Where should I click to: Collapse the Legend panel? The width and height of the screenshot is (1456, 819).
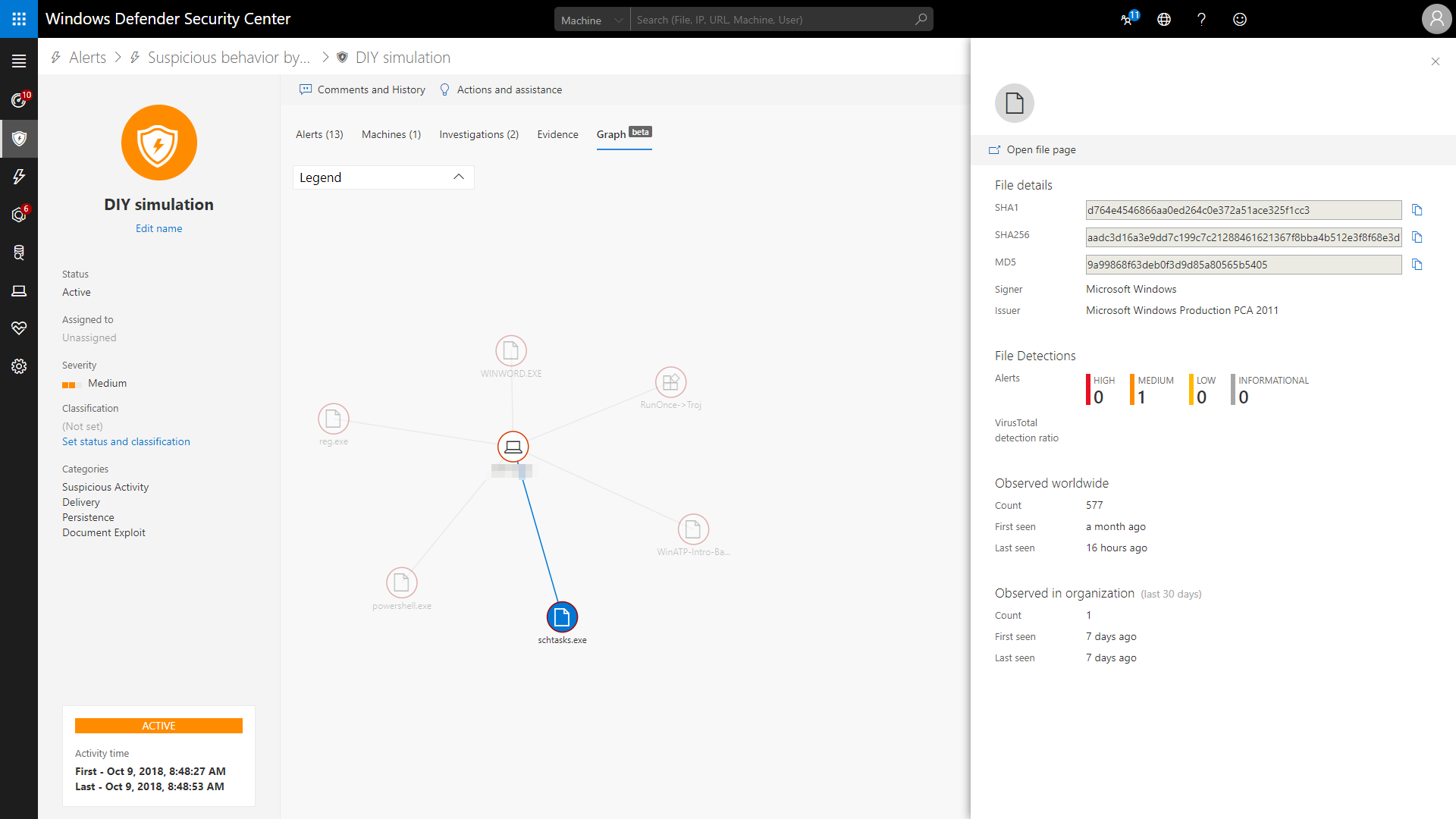(458, 177)
